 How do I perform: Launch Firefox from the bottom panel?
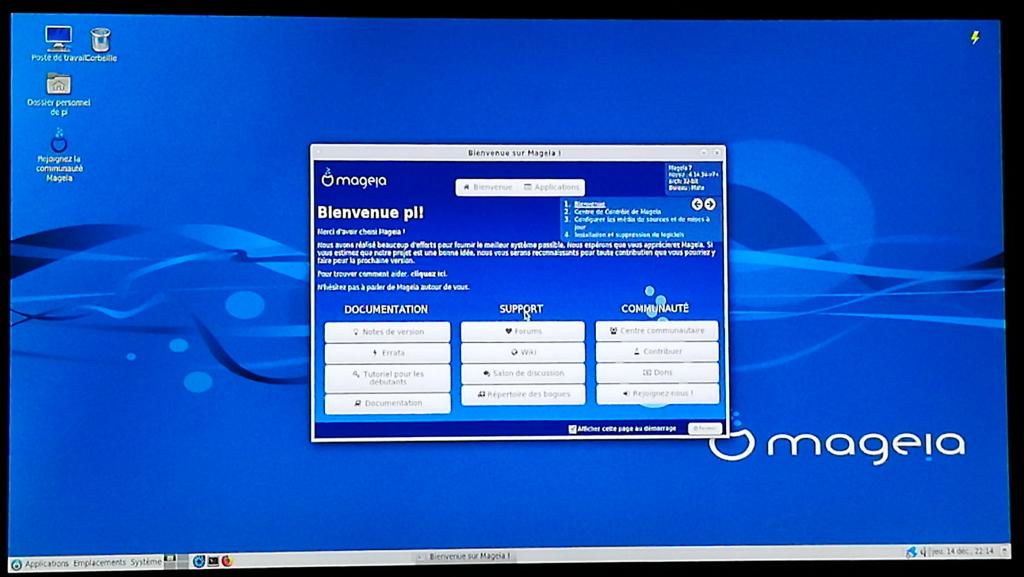(x=227, y=561)
